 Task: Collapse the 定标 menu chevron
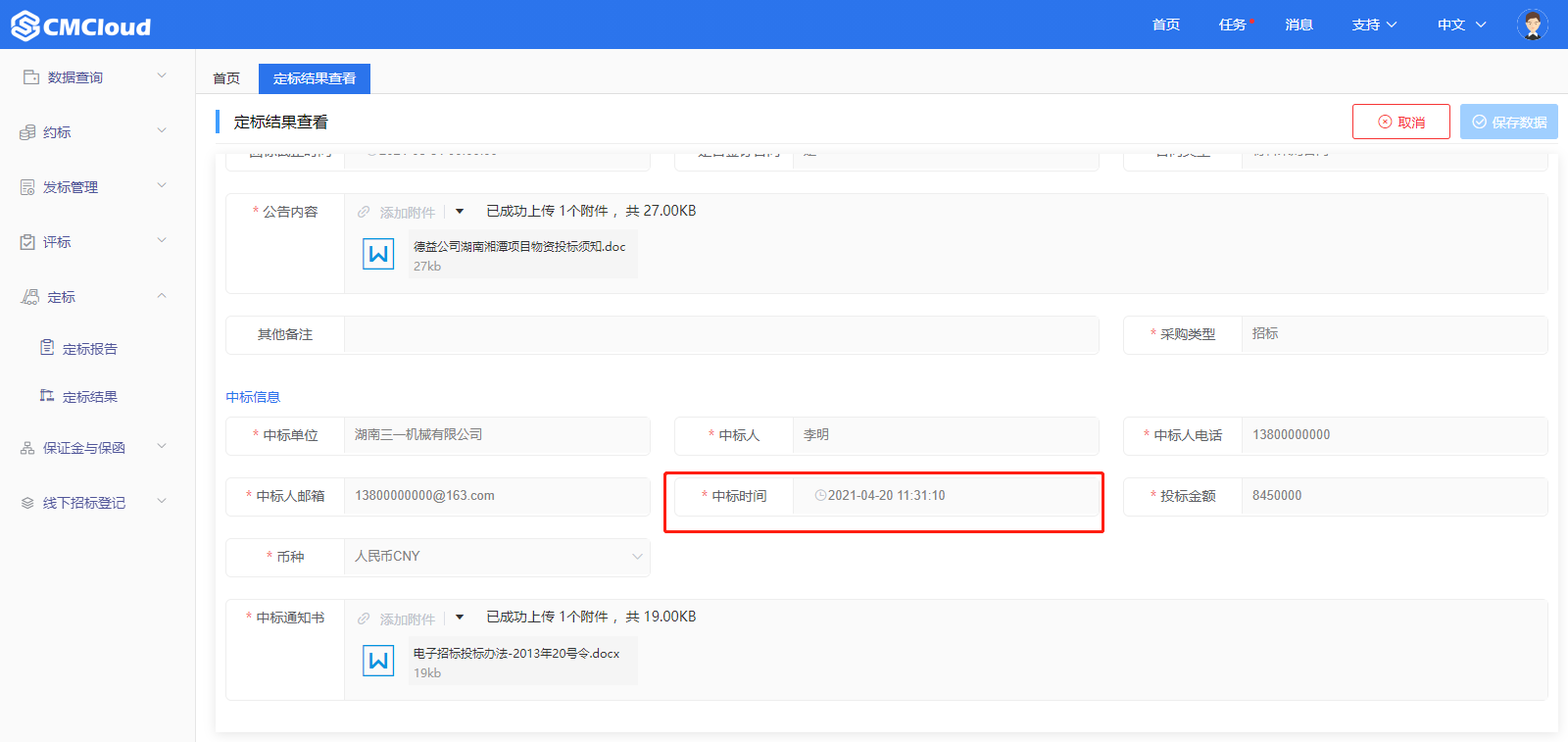[x=162, y=295]
